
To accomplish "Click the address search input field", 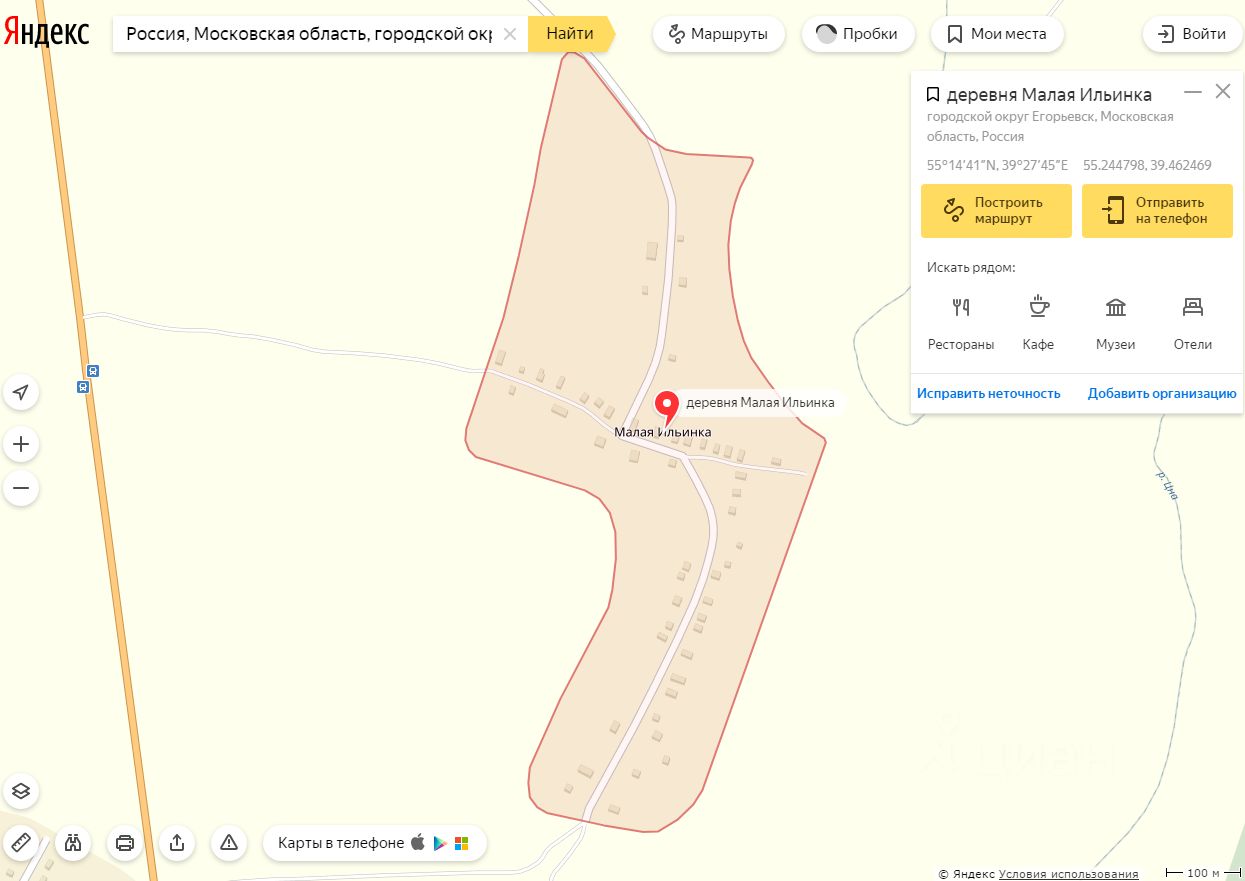I will coord(308,34).
